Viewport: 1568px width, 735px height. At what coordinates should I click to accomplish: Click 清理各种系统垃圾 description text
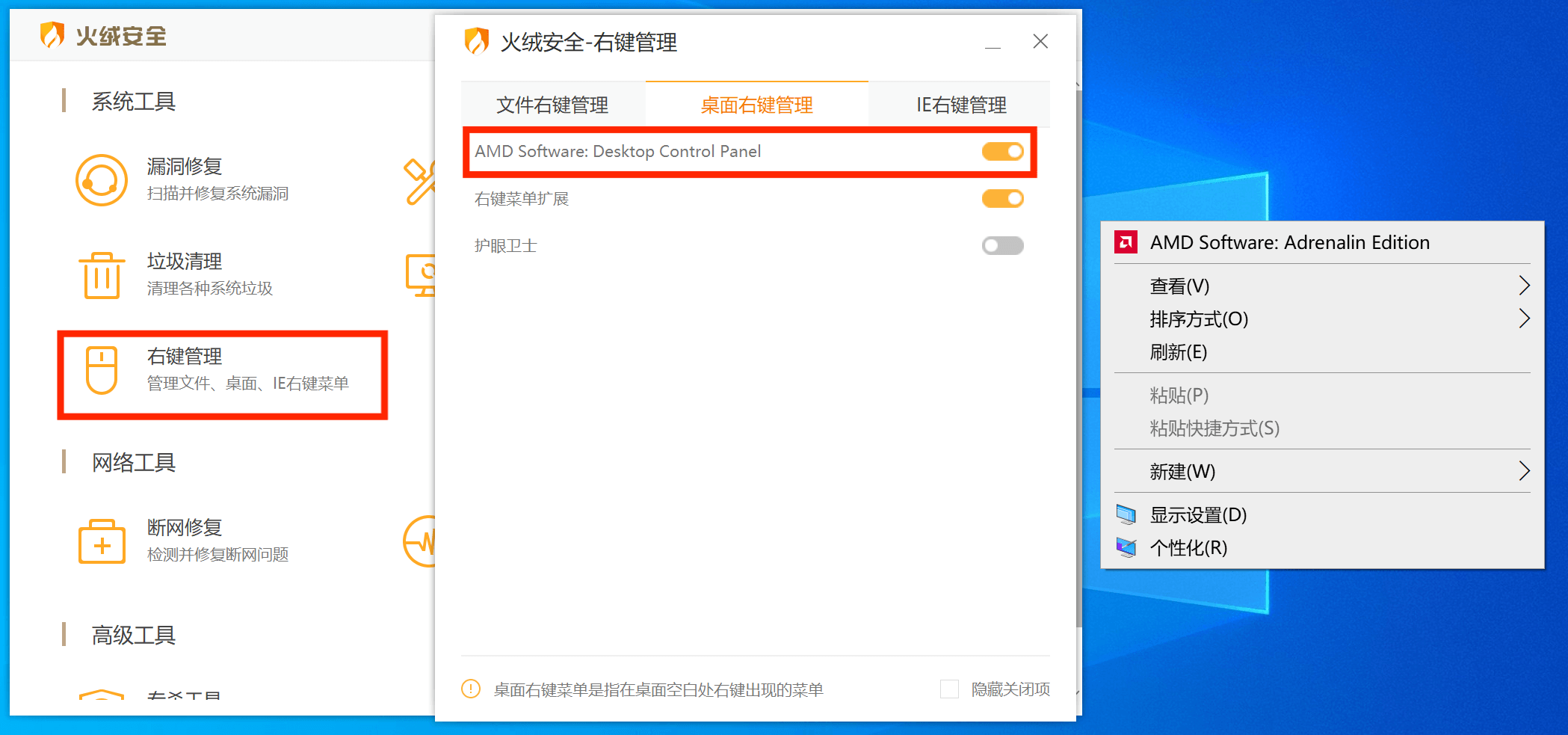point(210,289)
